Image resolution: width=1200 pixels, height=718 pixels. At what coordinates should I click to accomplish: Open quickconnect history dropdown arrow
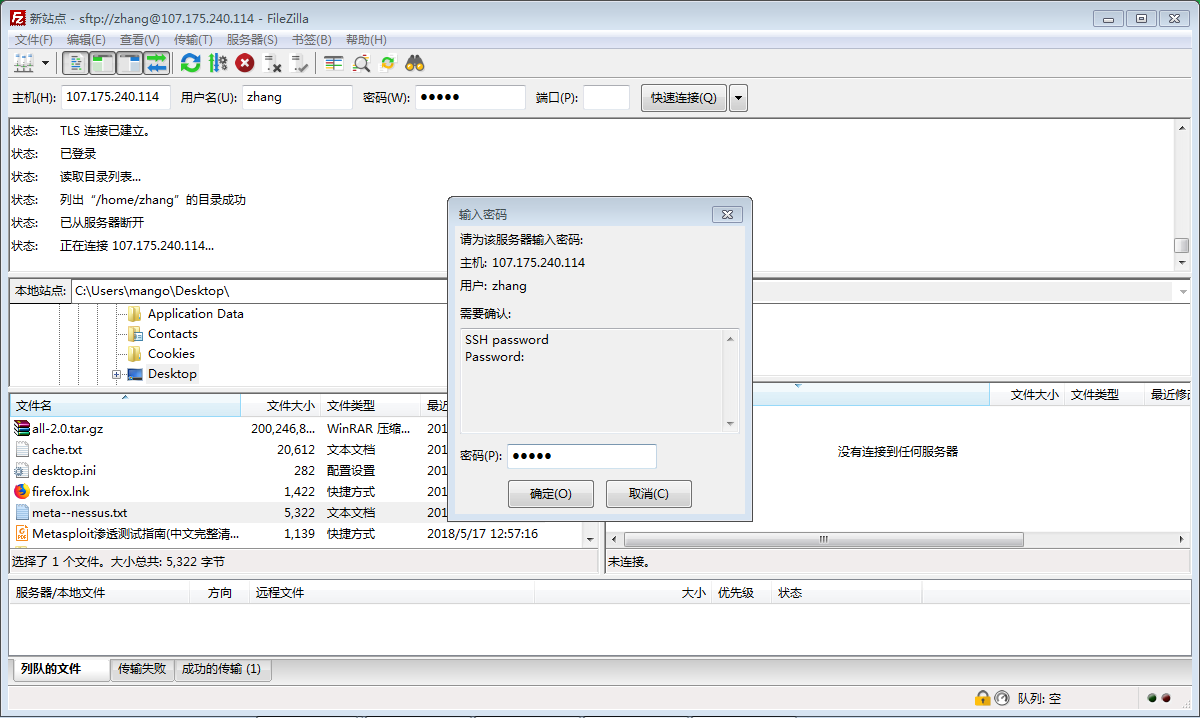(x=739, y=98)
